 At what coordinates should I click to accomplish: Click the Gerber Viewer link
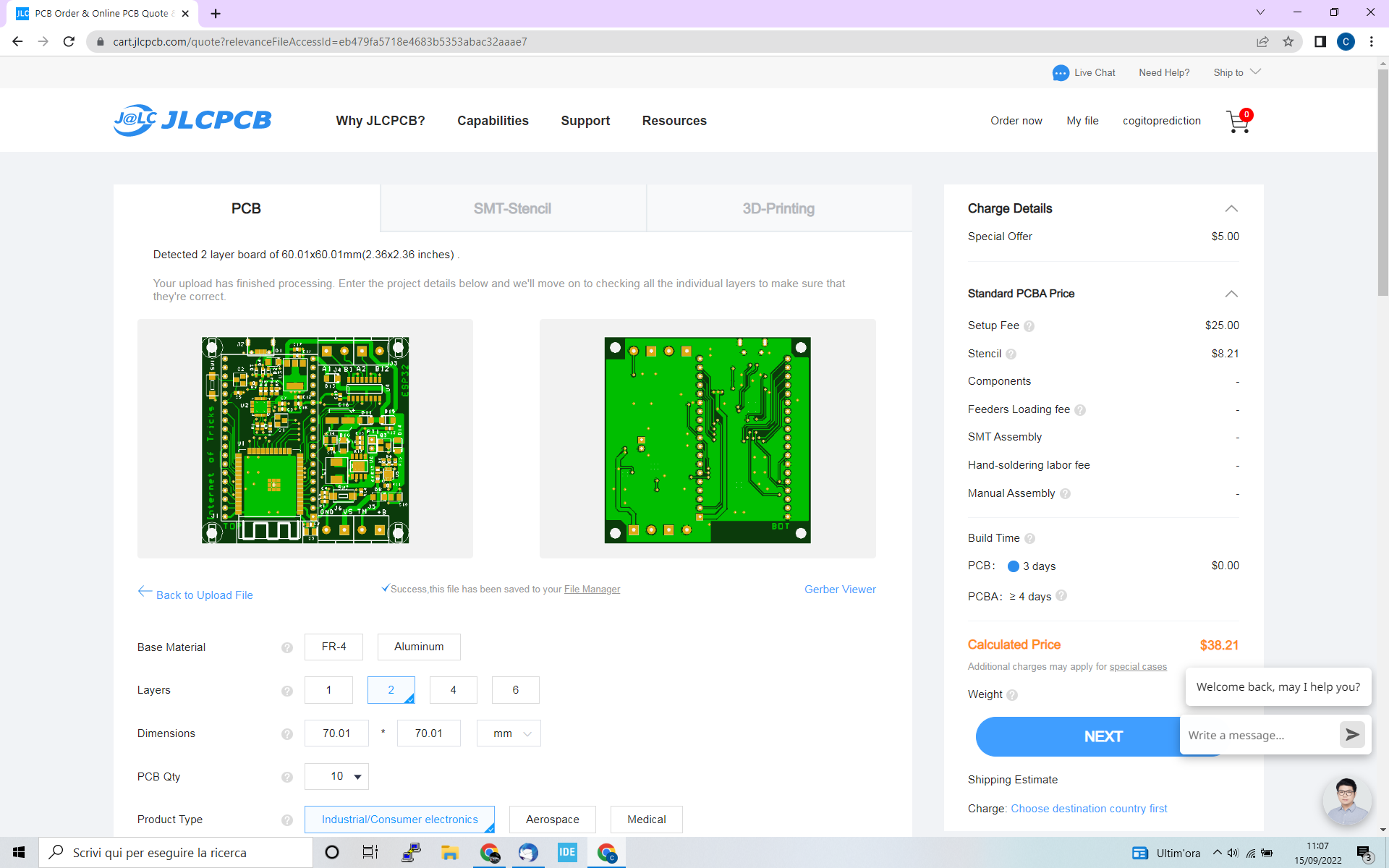pyautogui.click(x=840, y=588)
